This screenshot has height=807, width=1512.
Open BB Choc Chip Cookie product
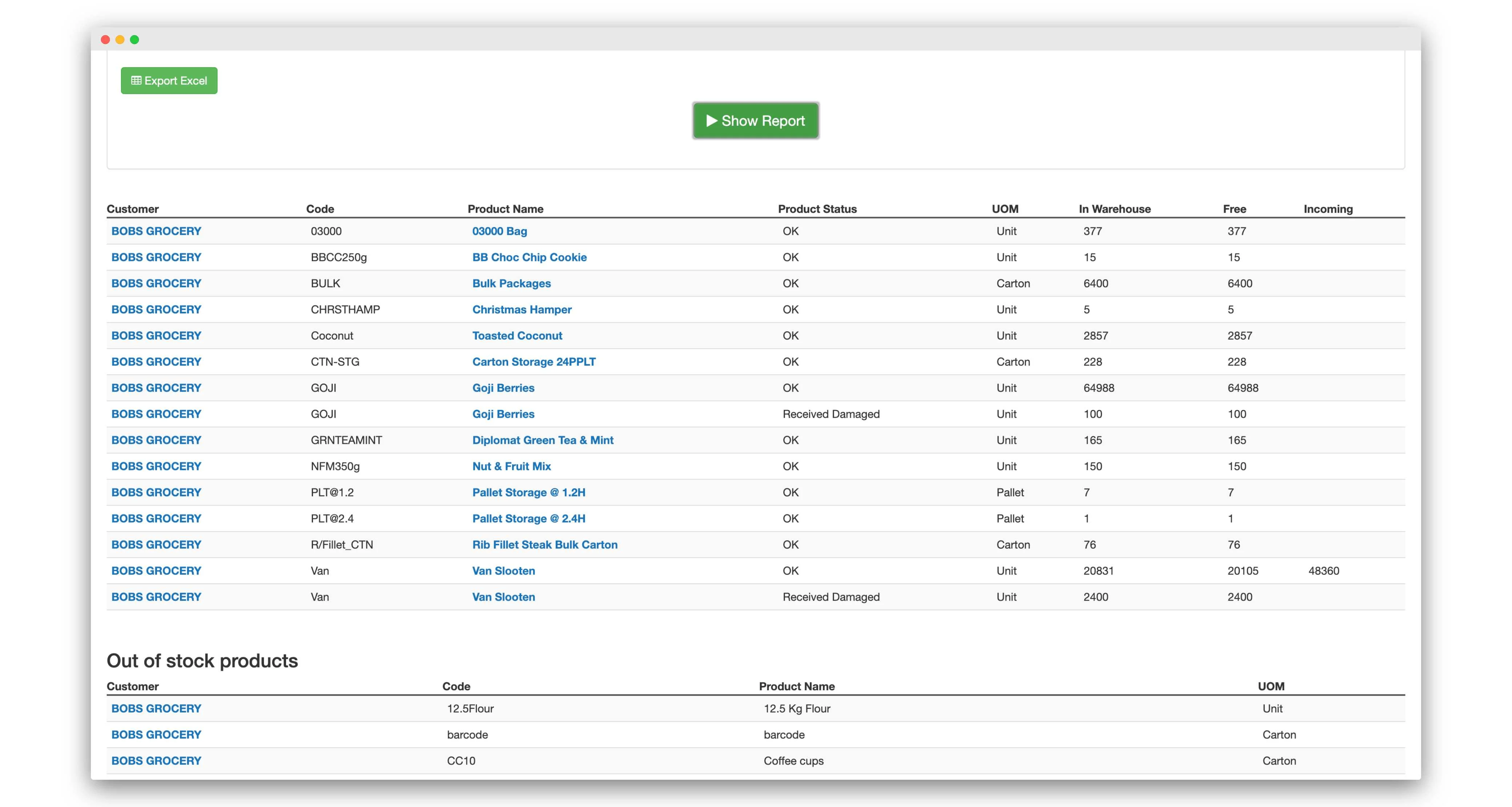click(529, 257)
